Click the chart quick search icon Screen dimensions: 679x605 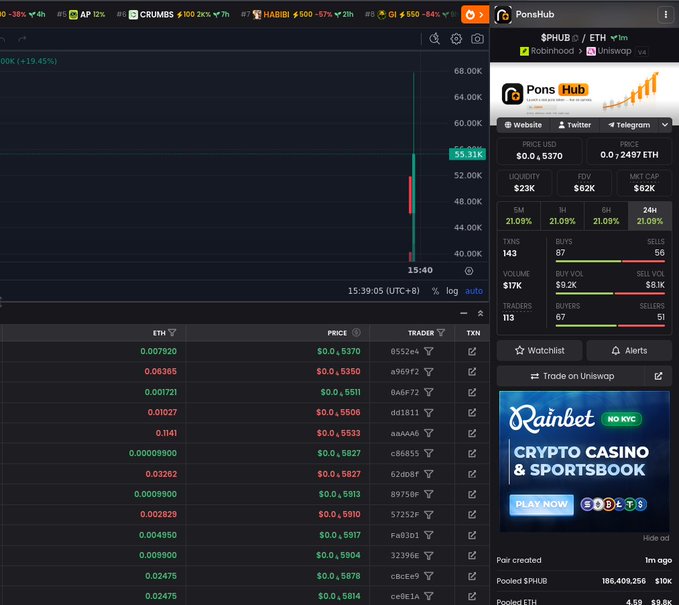pos(434,39)
